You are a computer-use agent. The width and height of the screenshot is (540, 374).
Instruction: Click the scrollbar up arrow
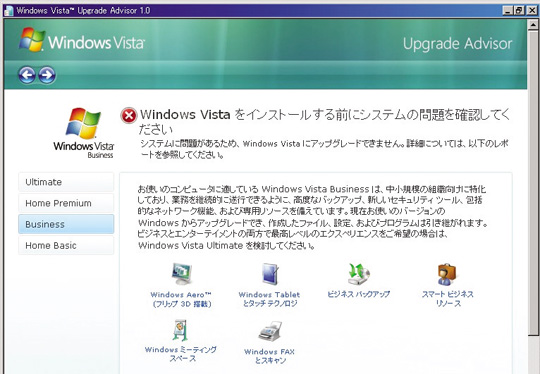coord(533,25)
